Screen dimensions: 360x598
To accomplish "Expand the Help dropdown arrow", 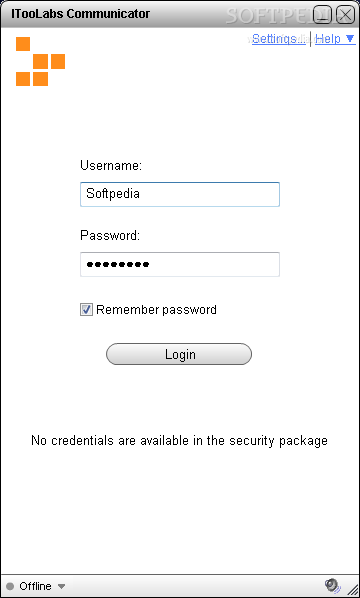I will (350, 38).
